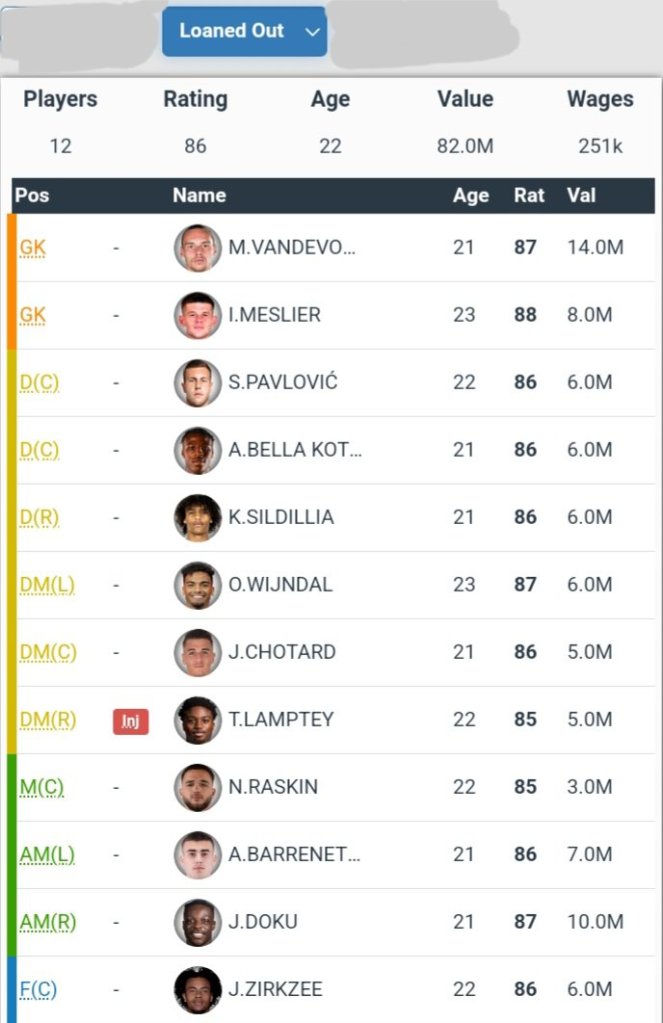
Task: Open N.RASKIN player name link
Action: pos(273,787)
